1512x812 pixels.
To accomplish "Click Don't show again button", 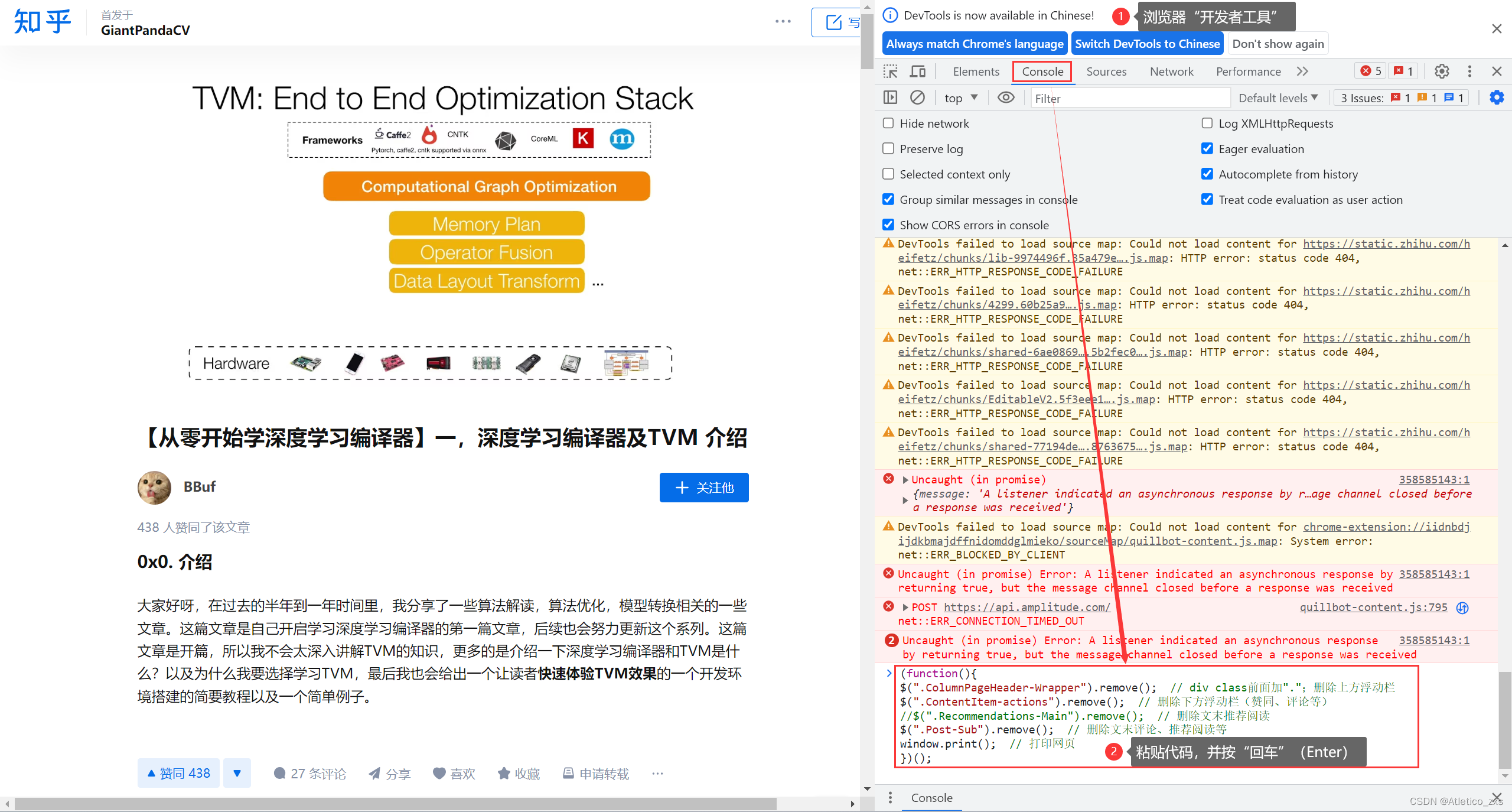I will pyautogui.click(x=1278, y=44).
